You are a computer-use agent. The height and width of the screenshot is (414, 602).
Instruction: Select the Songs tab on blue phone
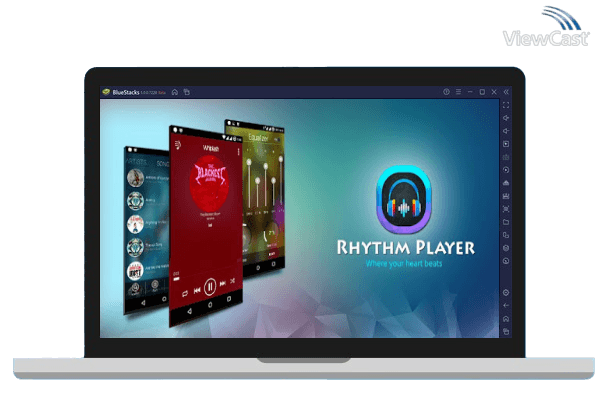[163, 164]
